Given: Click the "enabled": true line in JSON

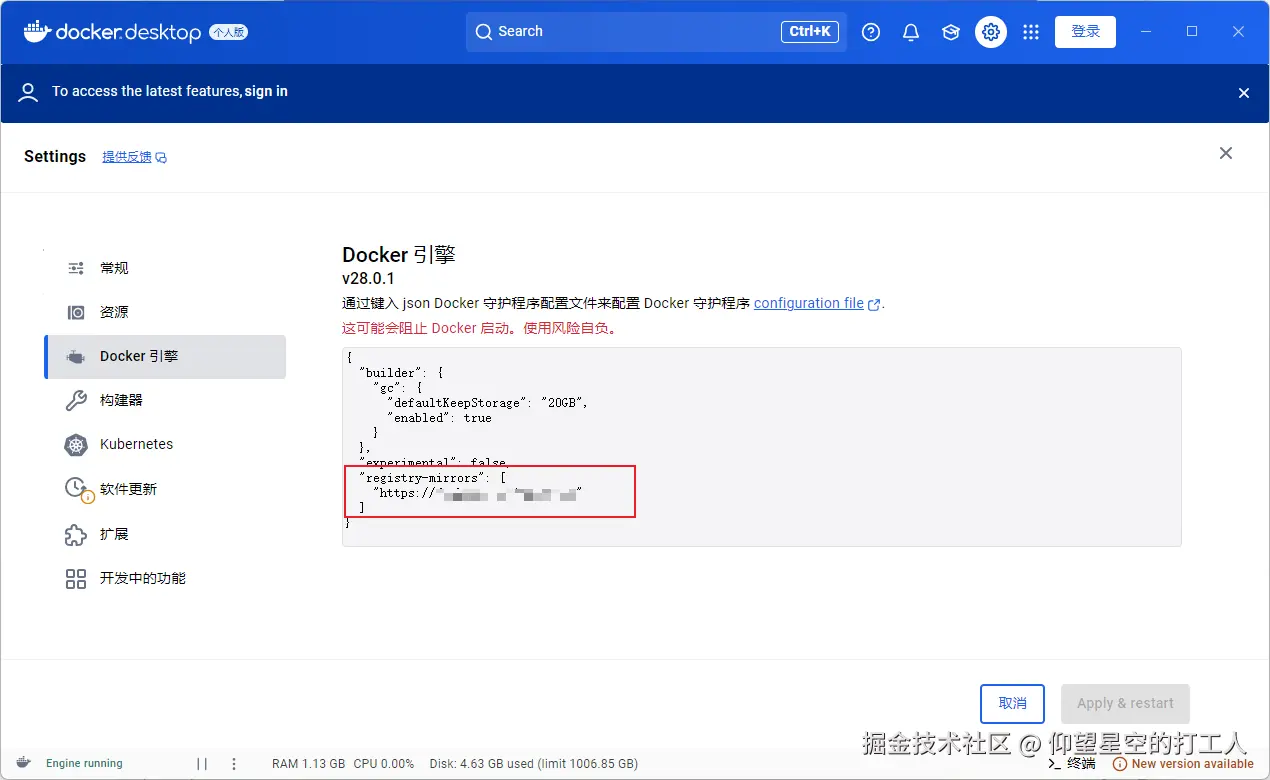Looking at the screenshot, I should [440, 418].
